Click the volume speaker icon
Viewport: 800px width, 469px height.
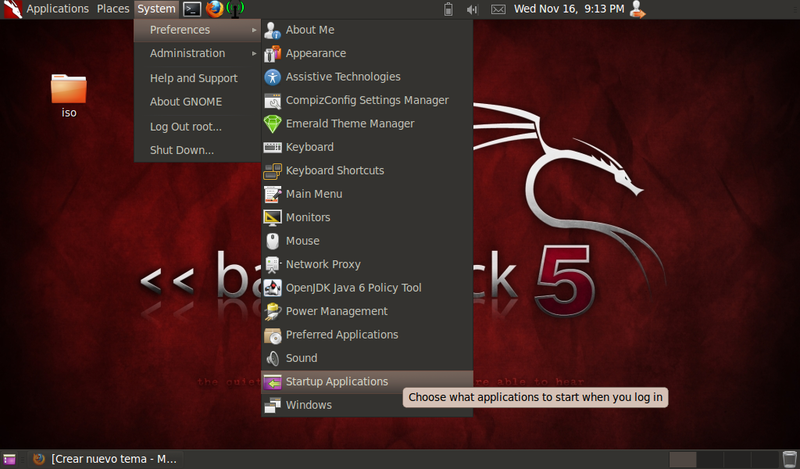click(472, 9)
